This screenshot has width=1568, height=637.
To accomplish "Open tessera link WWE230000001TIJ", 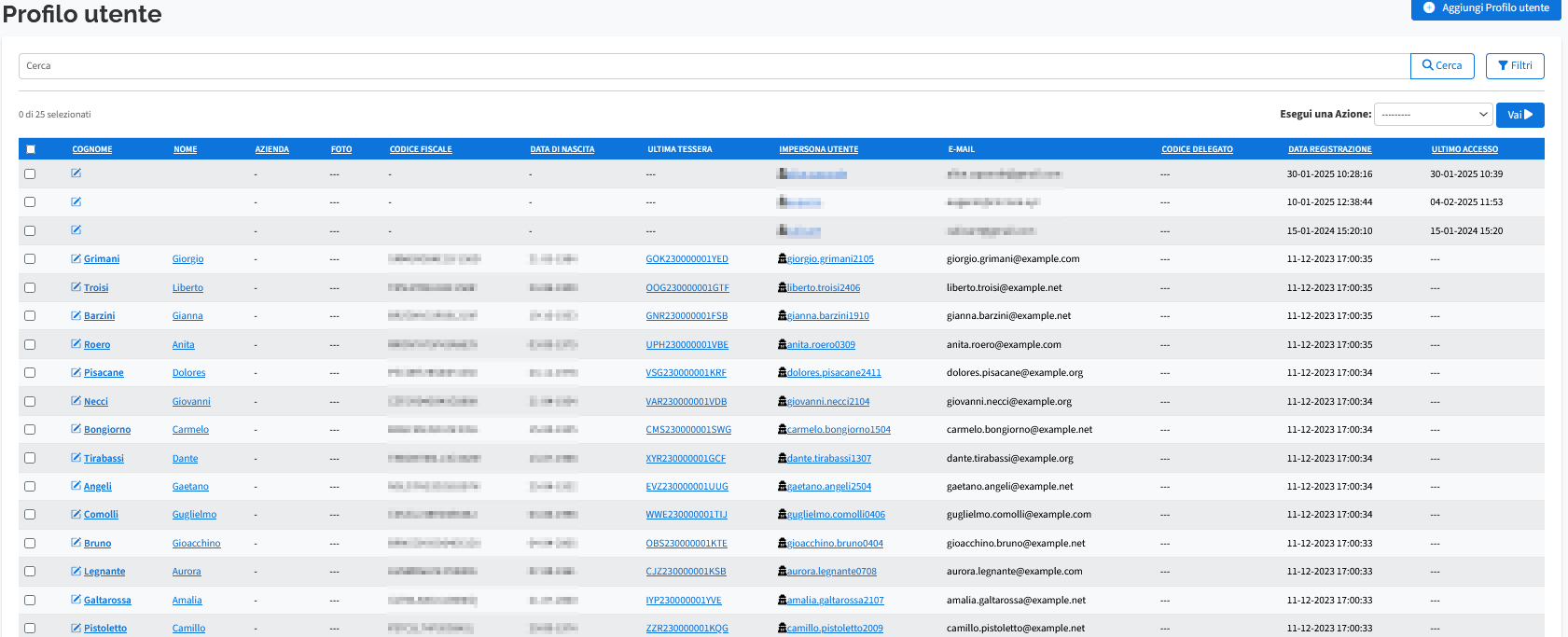I will tap(687, 515).
